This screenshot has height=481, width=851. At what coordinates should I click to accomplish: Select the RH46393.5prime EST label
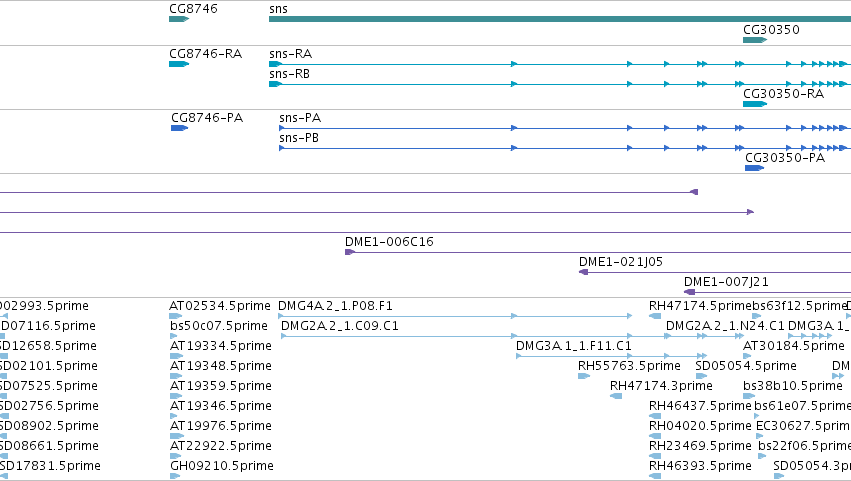coord(700,466)
